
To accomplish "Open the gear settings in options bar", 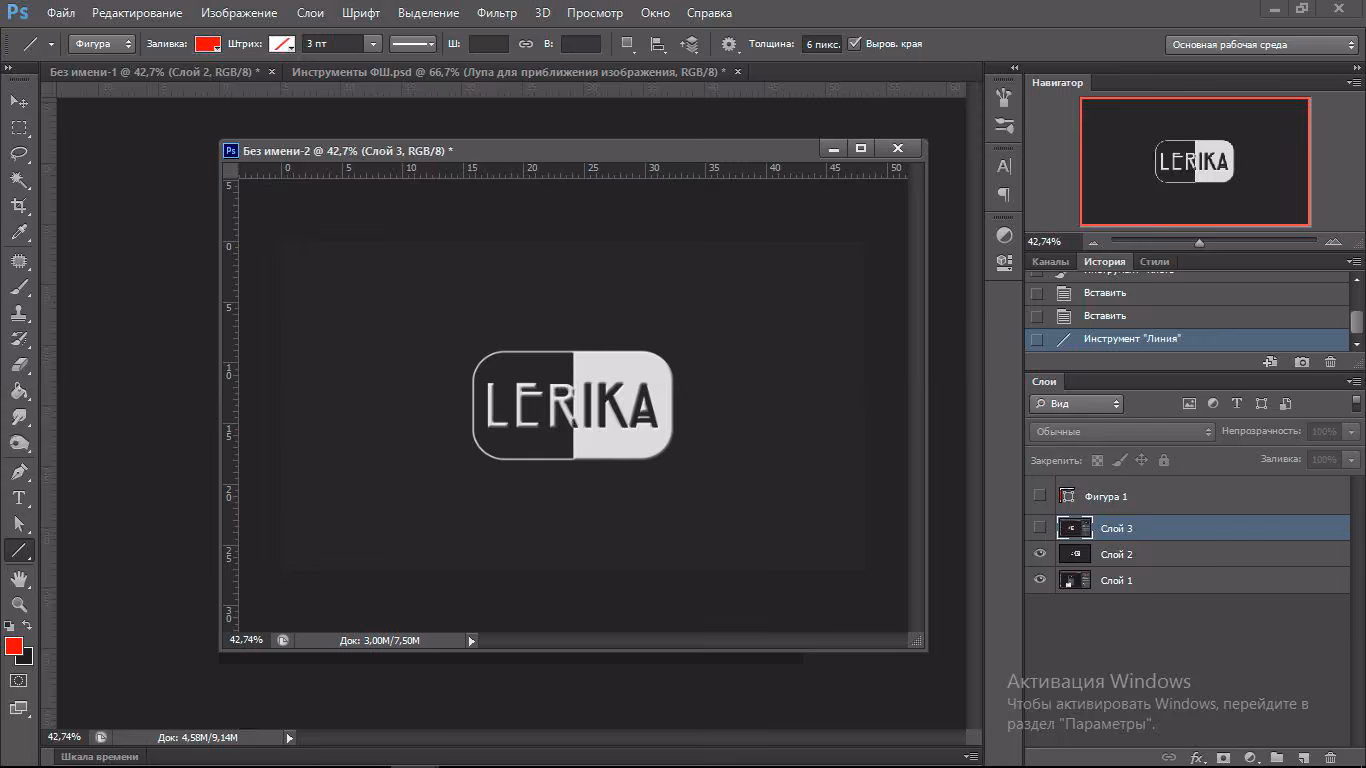I will [729, 44].
